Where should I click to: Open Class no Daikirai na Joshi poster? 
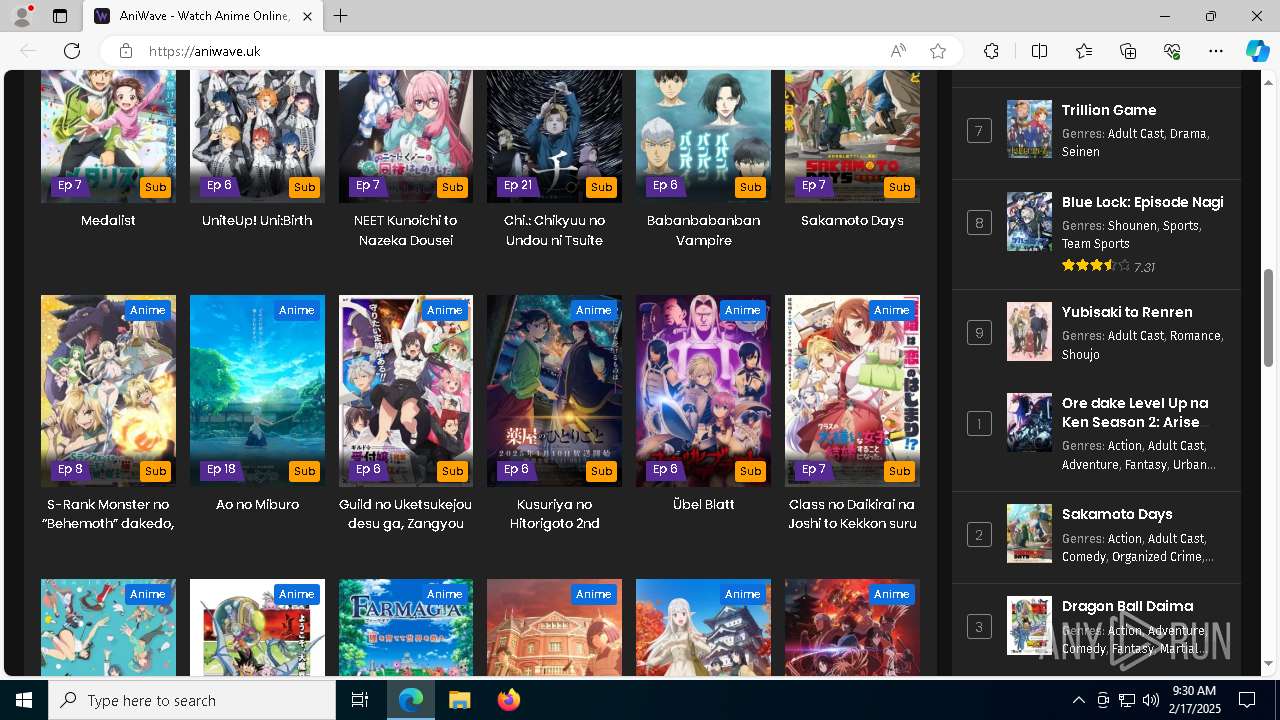point(852,391)
